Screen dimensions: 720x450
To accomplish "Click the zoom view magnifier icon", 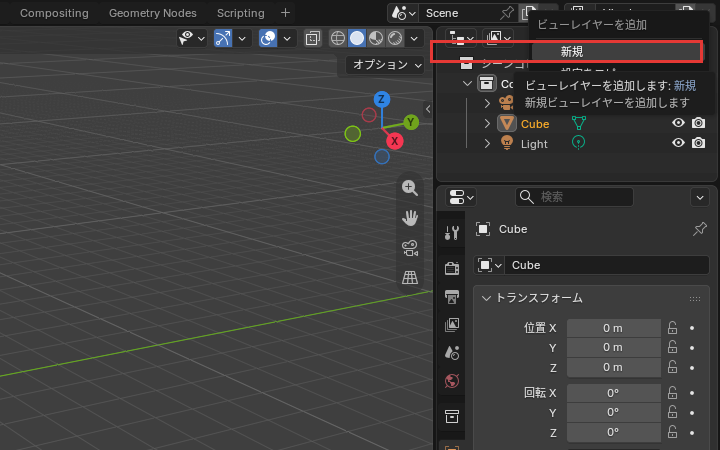I will (410, 188).
